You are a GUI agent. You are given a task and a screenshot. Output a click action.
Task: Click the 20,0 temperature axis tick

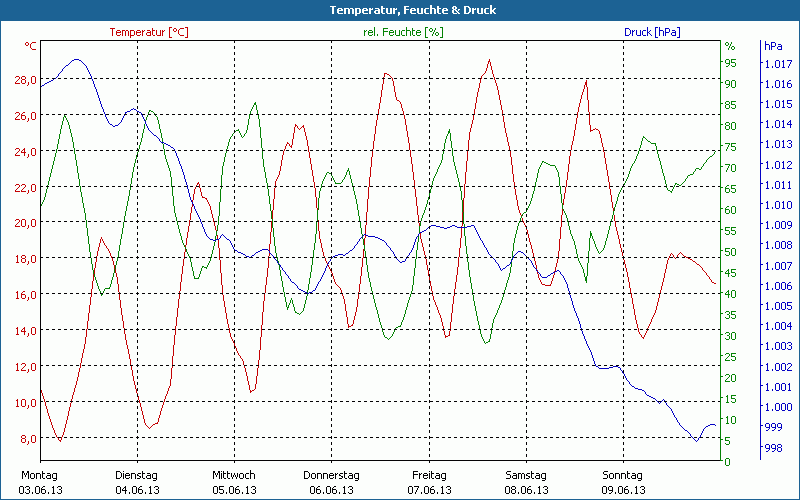25,223
